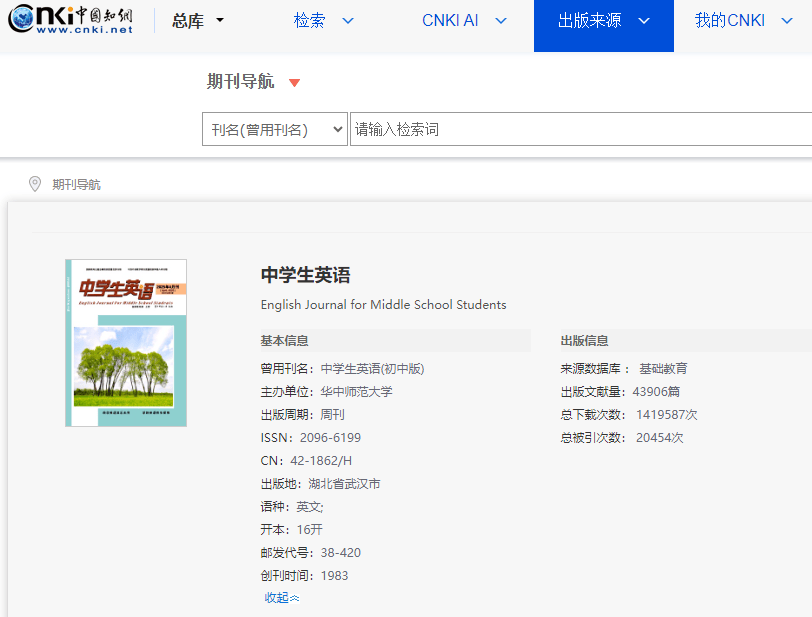This screenshot has width=812, height=617.
Task: Open the 总库 dropdown
Action: click(x=198, y=21)
